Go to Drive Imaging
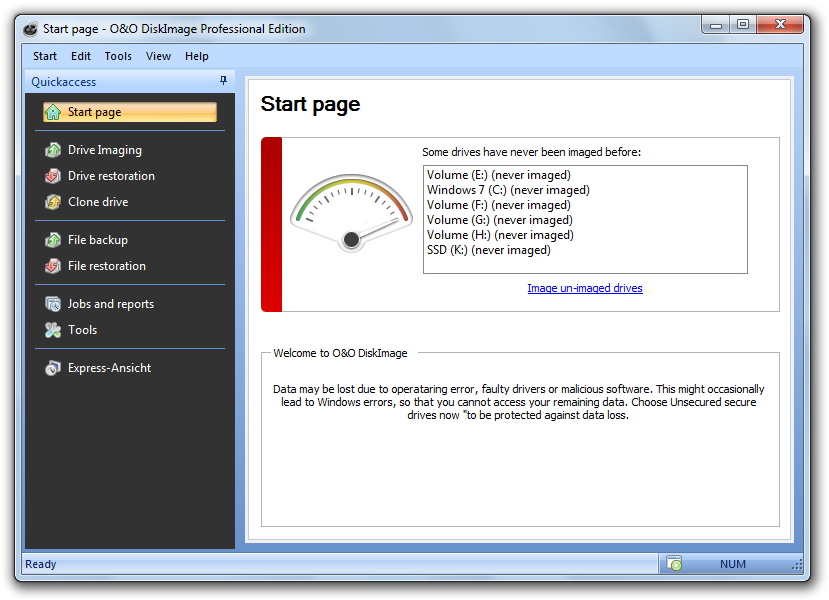 pos(105,150)
